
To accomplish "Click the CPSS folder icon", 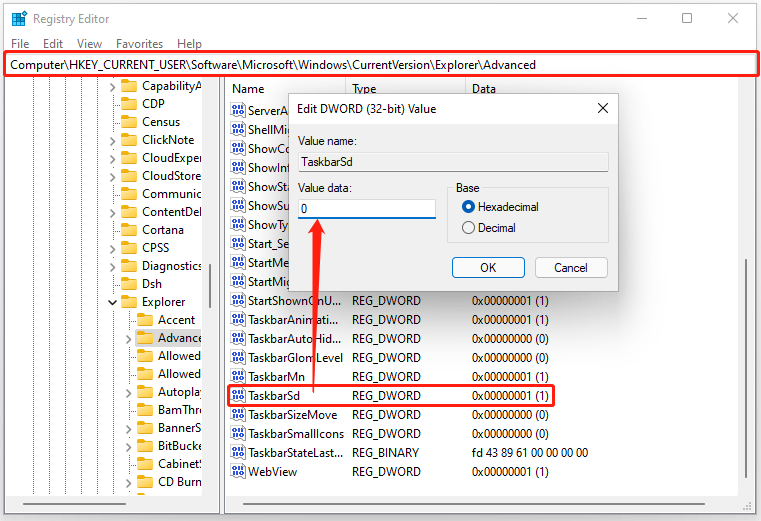I will tap(129, 248).
